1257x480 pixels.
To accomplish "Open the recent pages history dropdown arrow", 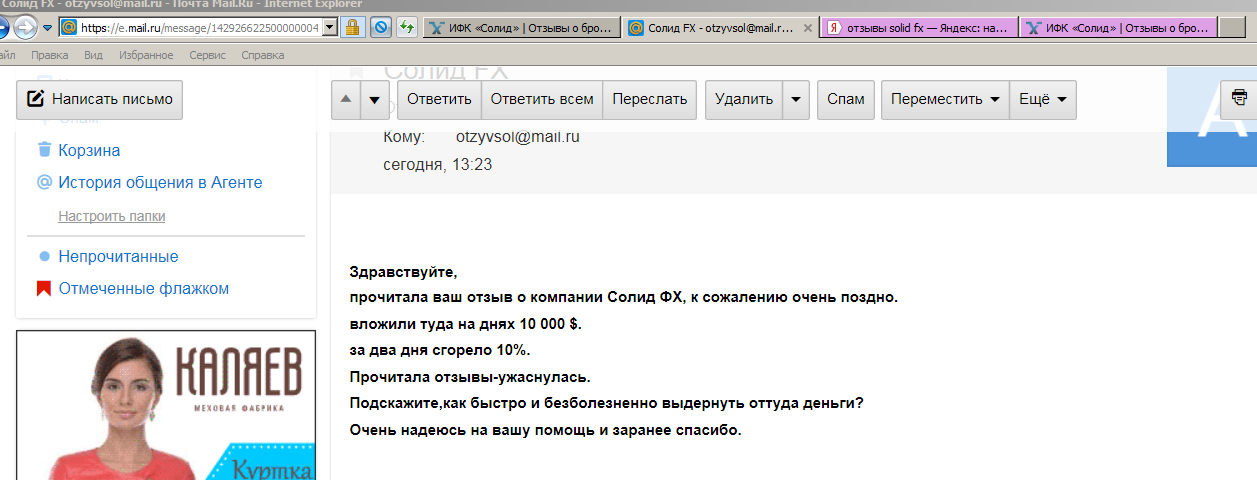I will pos(47,28).
